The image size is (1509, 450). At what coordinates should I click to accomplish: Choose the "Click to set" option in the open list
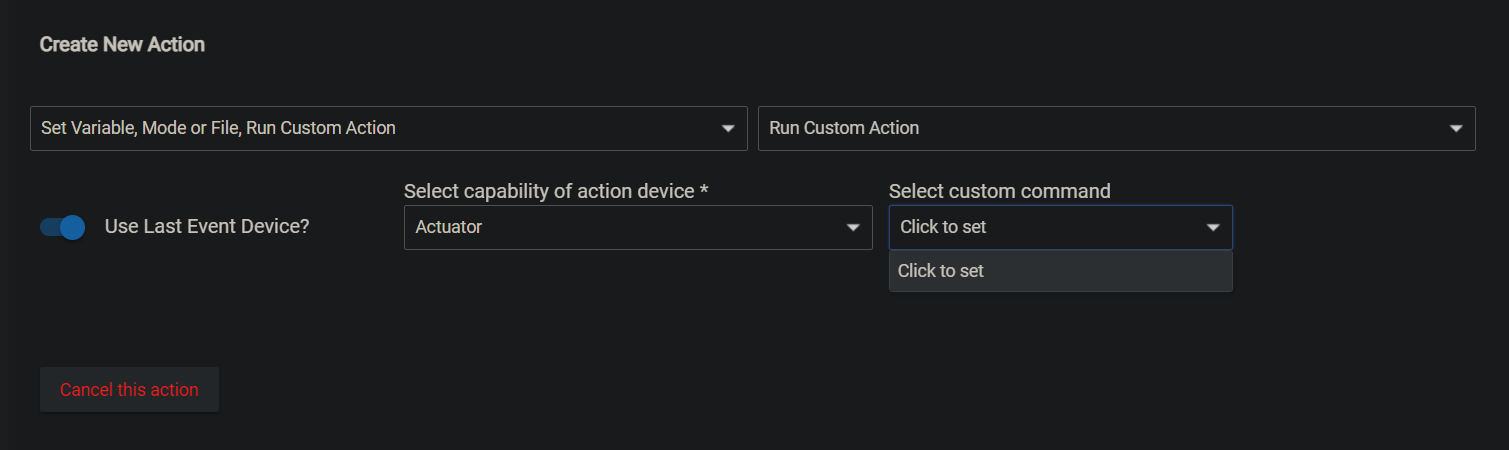pos(1061,271)
